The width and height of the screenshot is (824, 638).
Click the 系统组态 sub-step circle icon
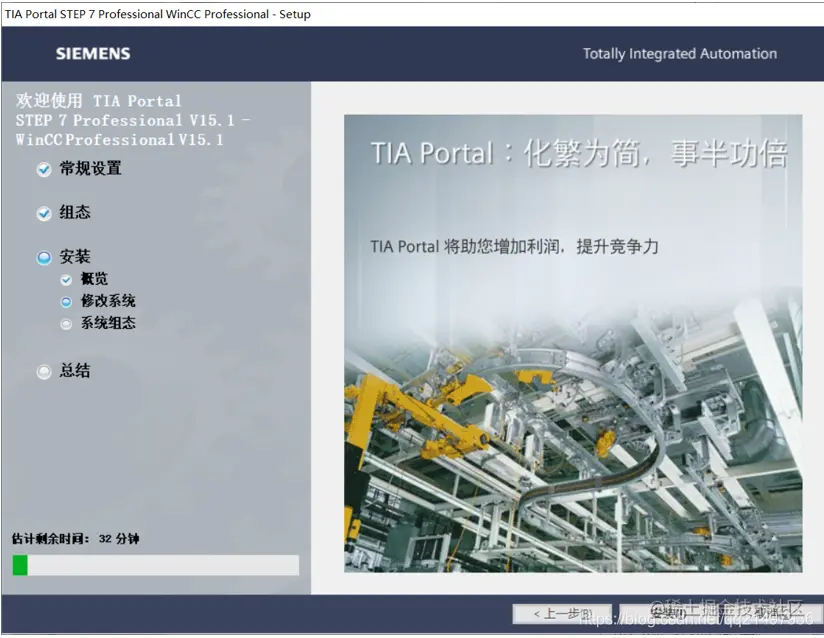[66, 324]
